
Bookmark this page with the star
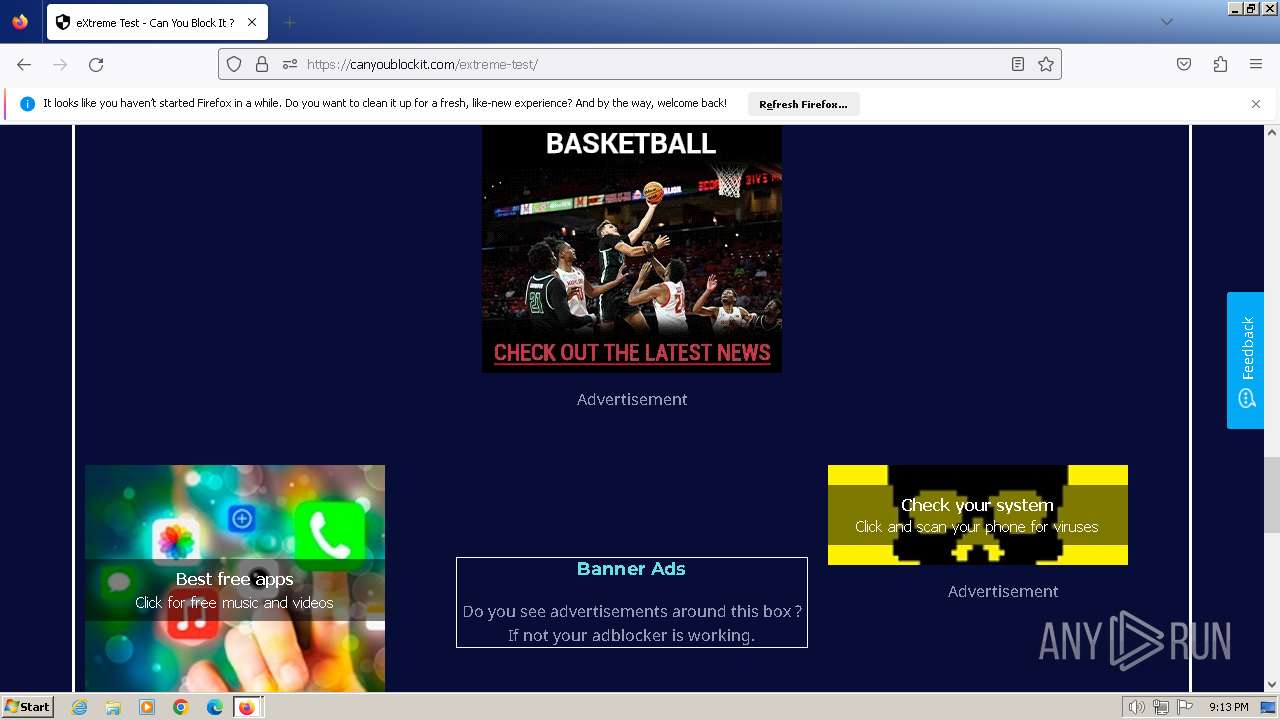point(1046,64)
